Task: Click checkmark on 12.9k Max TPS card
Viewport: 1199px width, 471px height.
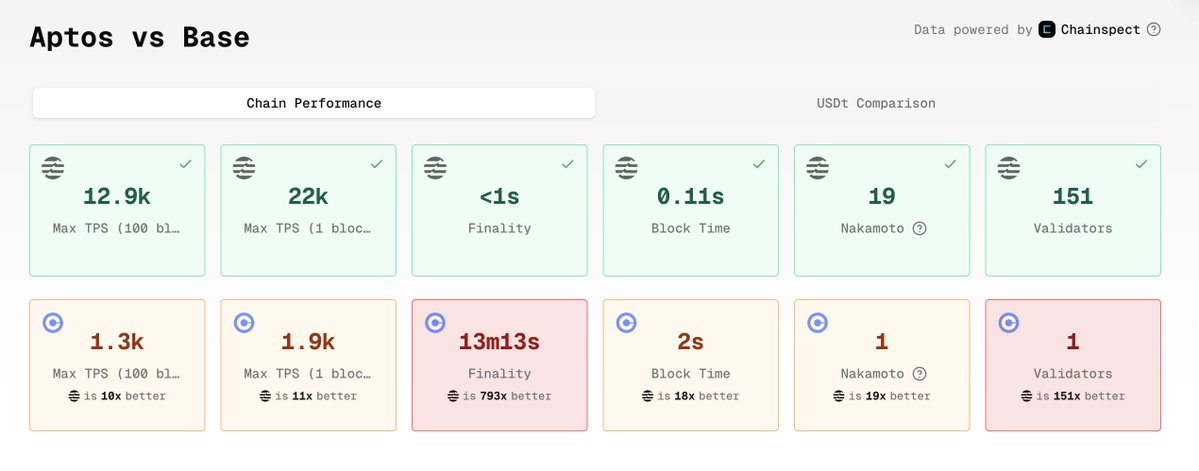Action: 185,164
